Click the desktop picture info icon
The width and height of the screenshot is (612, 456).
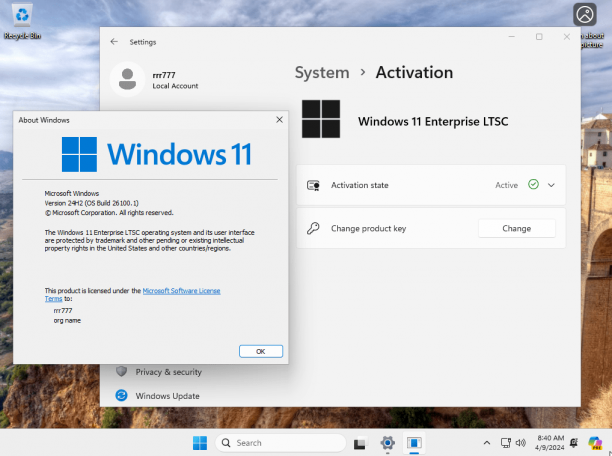tap(585, 14)
